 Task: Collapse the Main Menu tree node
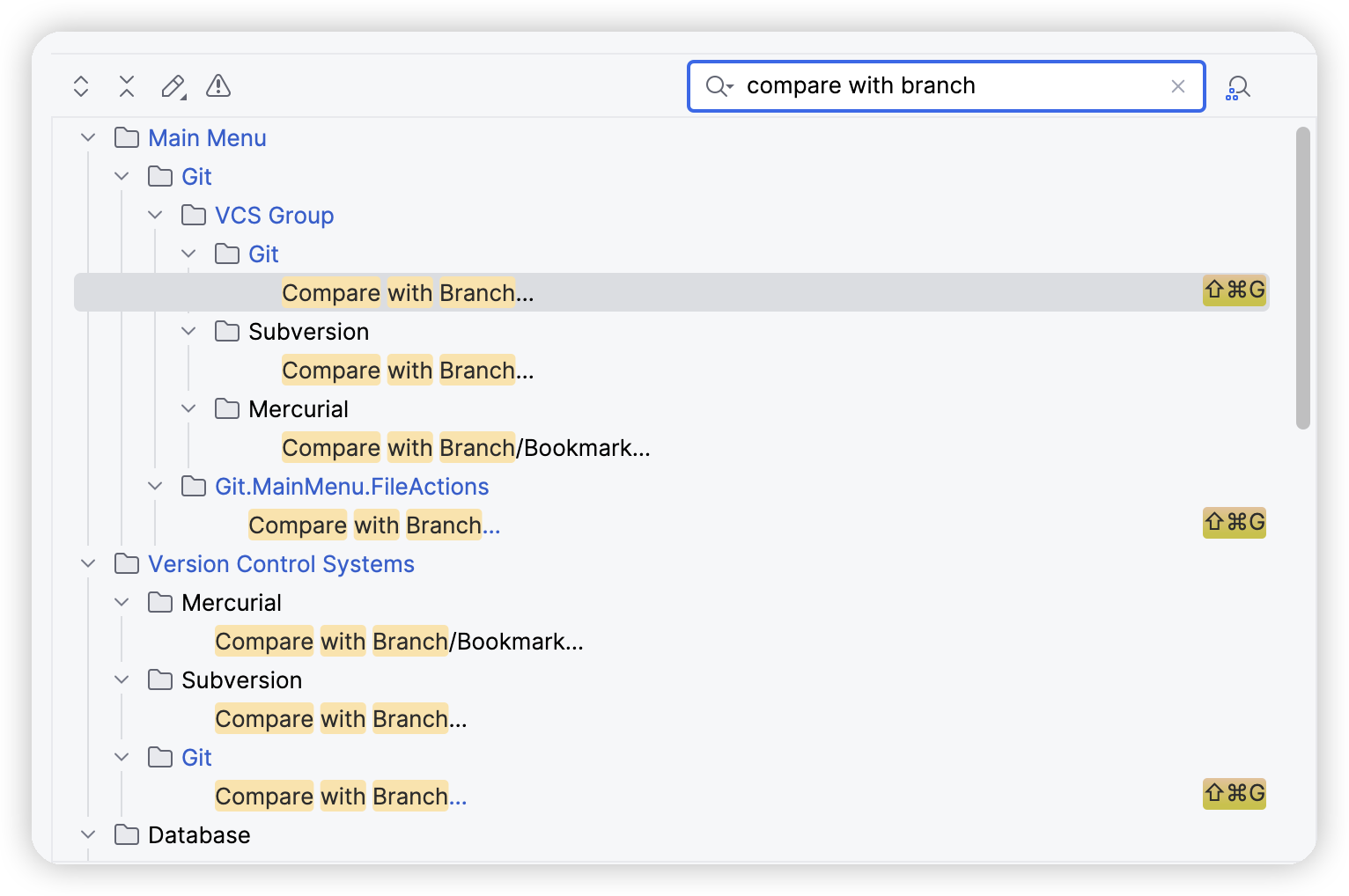[x=88, y=138]
